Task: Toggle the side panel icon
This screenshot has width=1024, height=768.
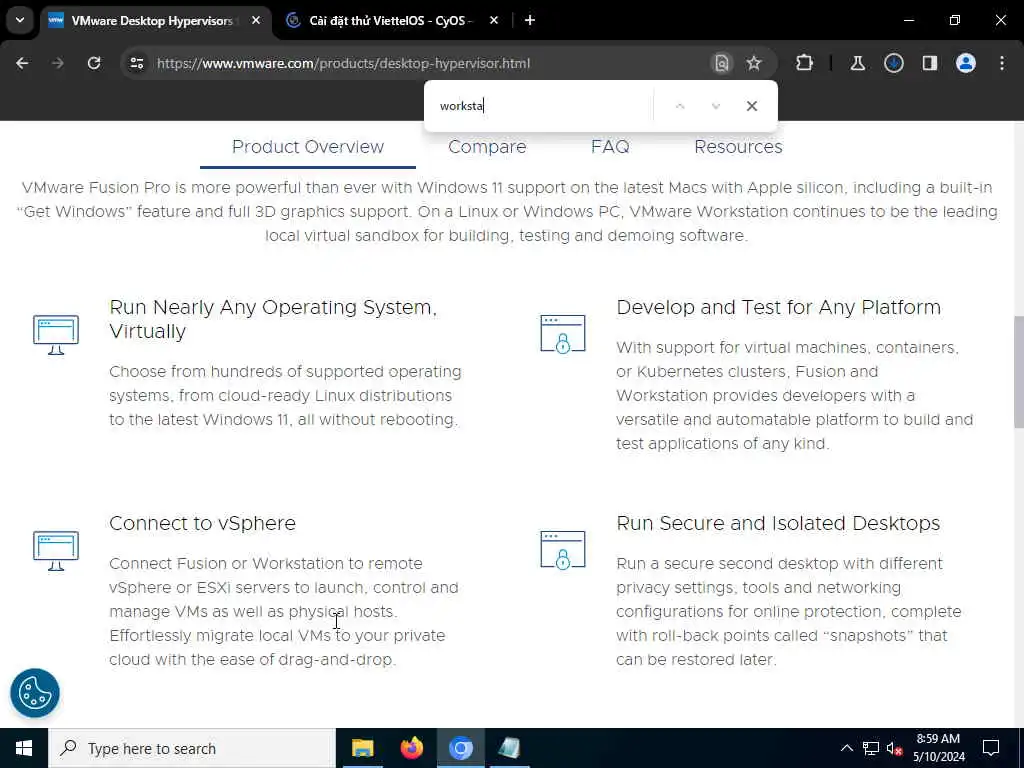Action: tap(929, 63)
